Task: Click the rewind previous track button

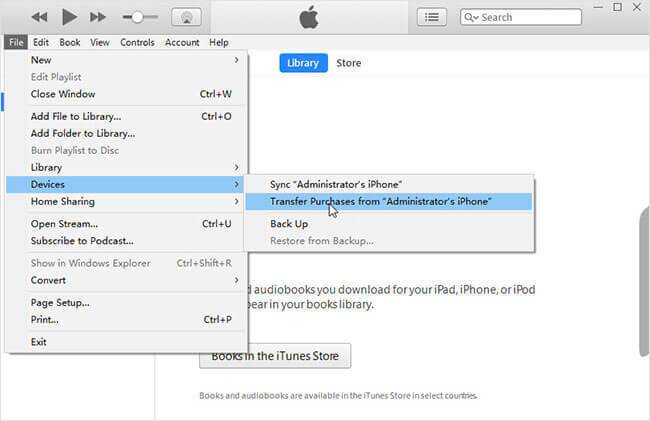Action: pos(40,17)
